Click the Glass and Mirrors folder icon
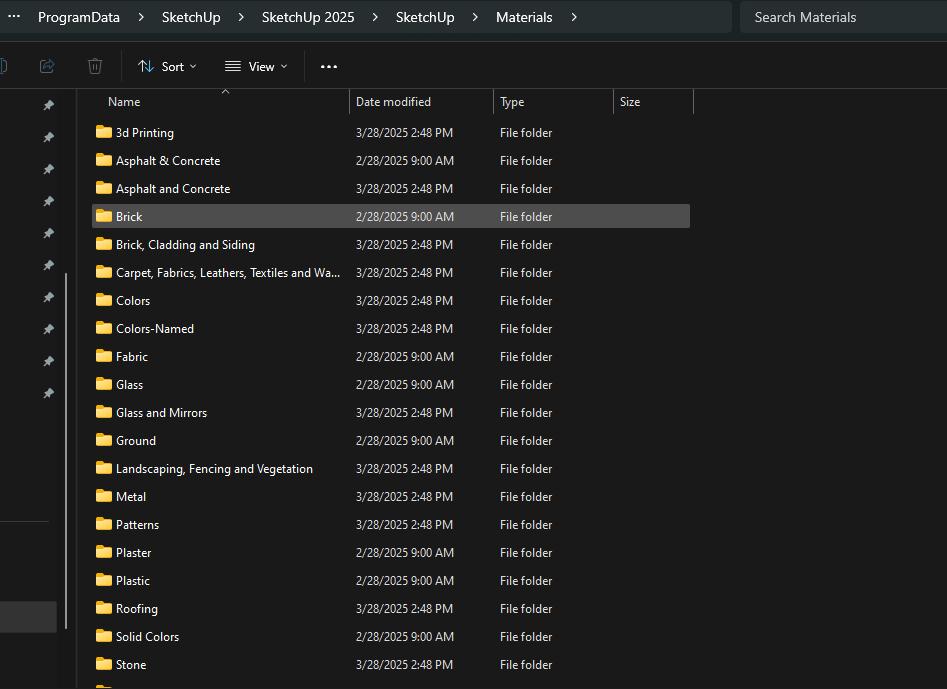Viewport: 947px width, 689px height. (x=104, y=412)
